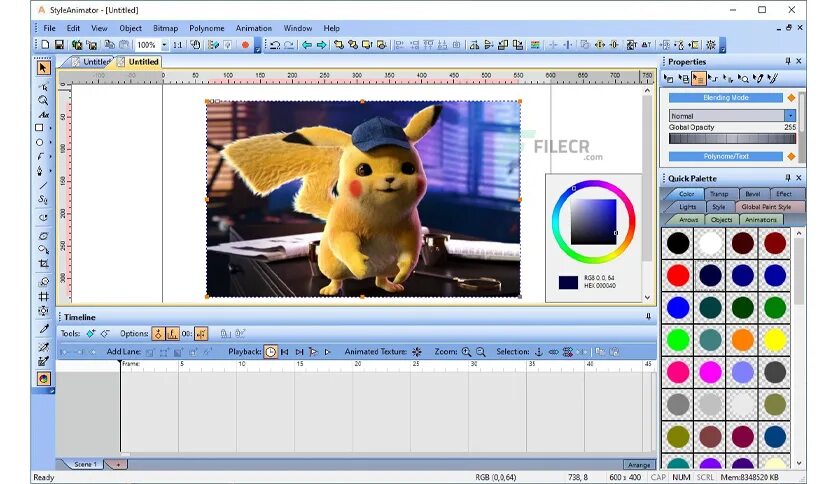Select the hand pan tool in toolbar

point(195,45)
